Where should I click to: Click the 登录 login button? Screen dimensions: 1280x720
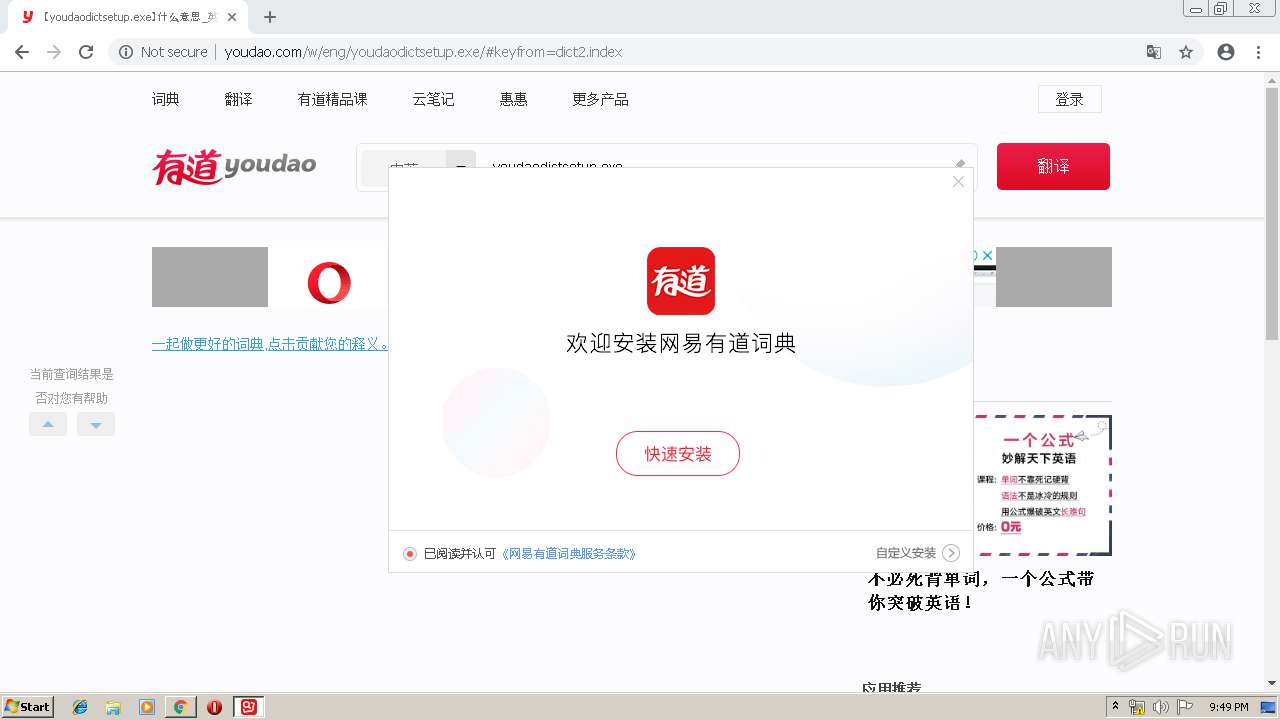click(1070, 99)
